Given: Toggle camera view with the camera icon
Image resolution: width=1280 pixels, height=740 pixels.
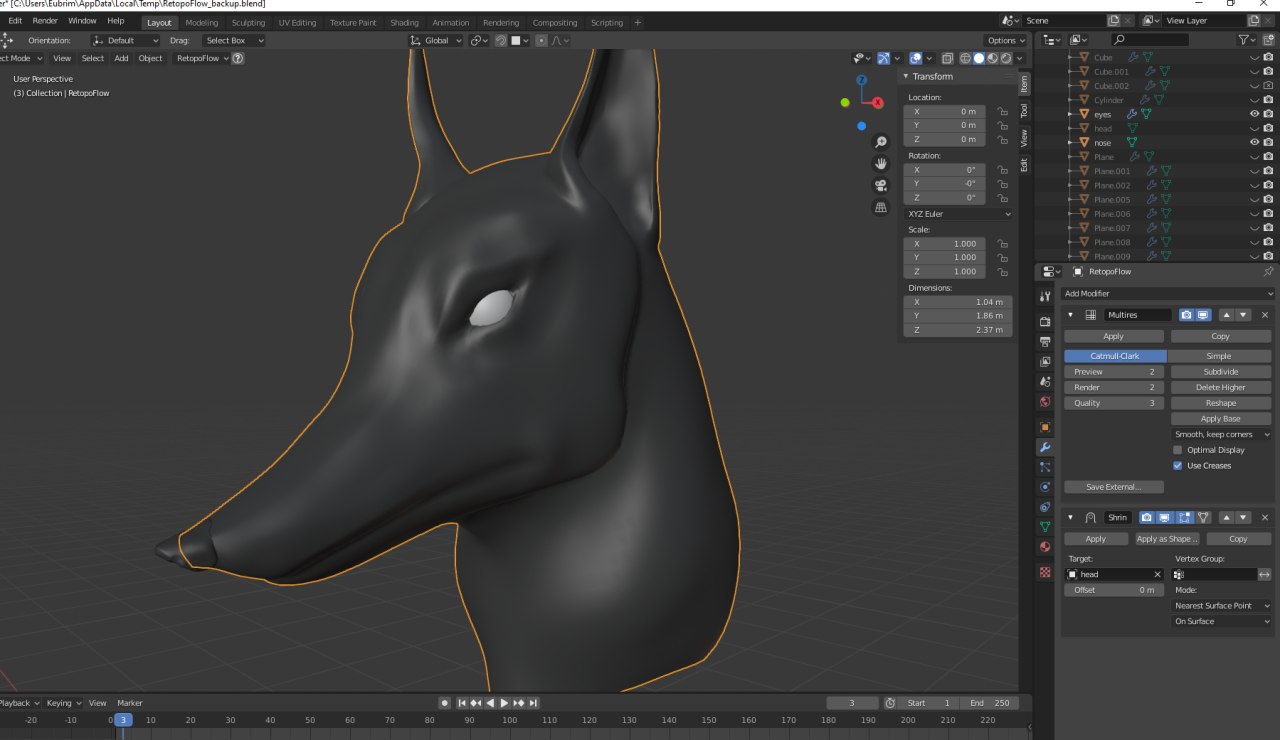Looking at the screenshot, I should (881, 186).
